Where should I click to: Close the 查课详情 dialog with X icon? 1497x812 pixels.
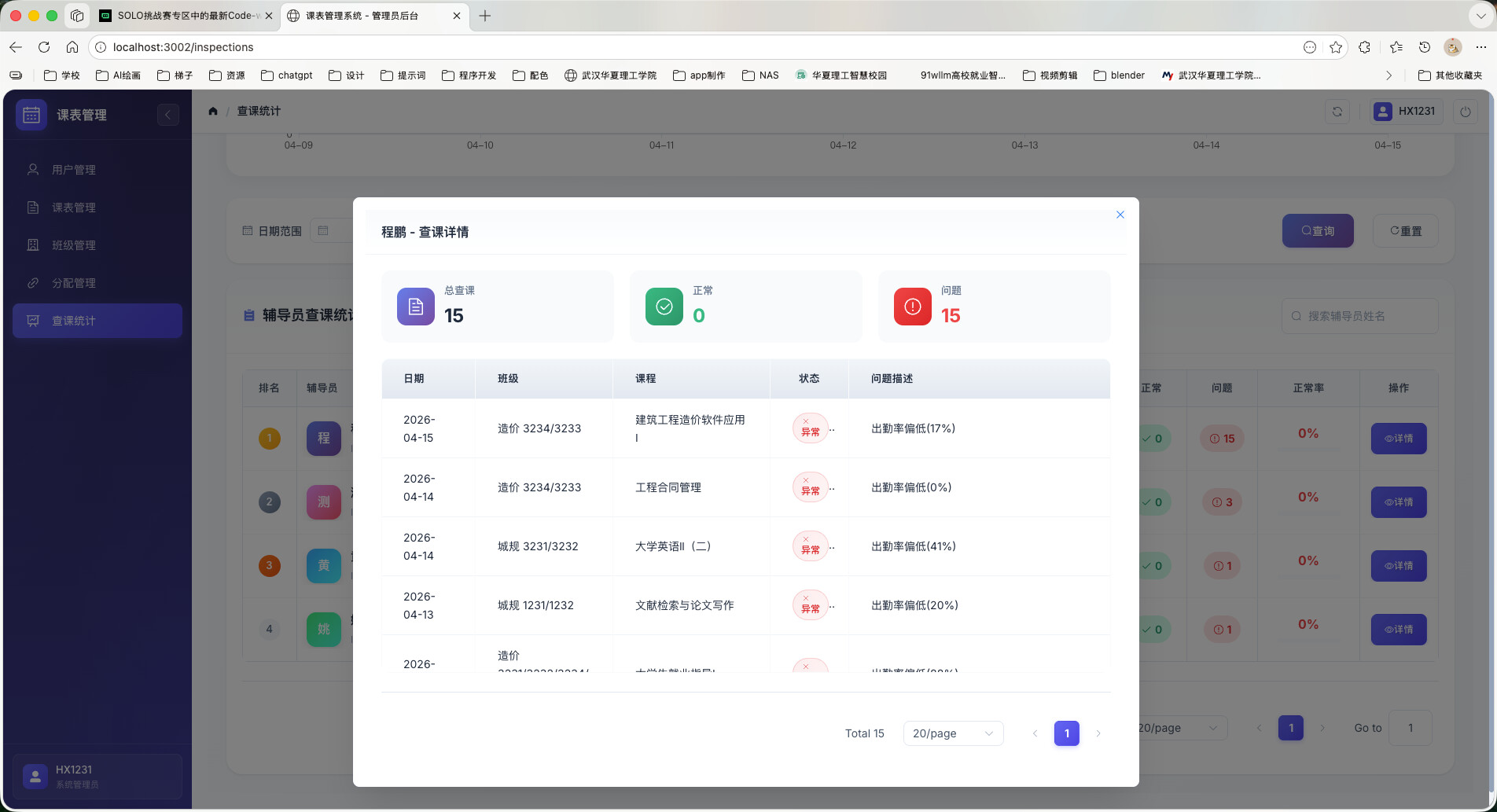pyautogui.click(x=1120, y=215)
